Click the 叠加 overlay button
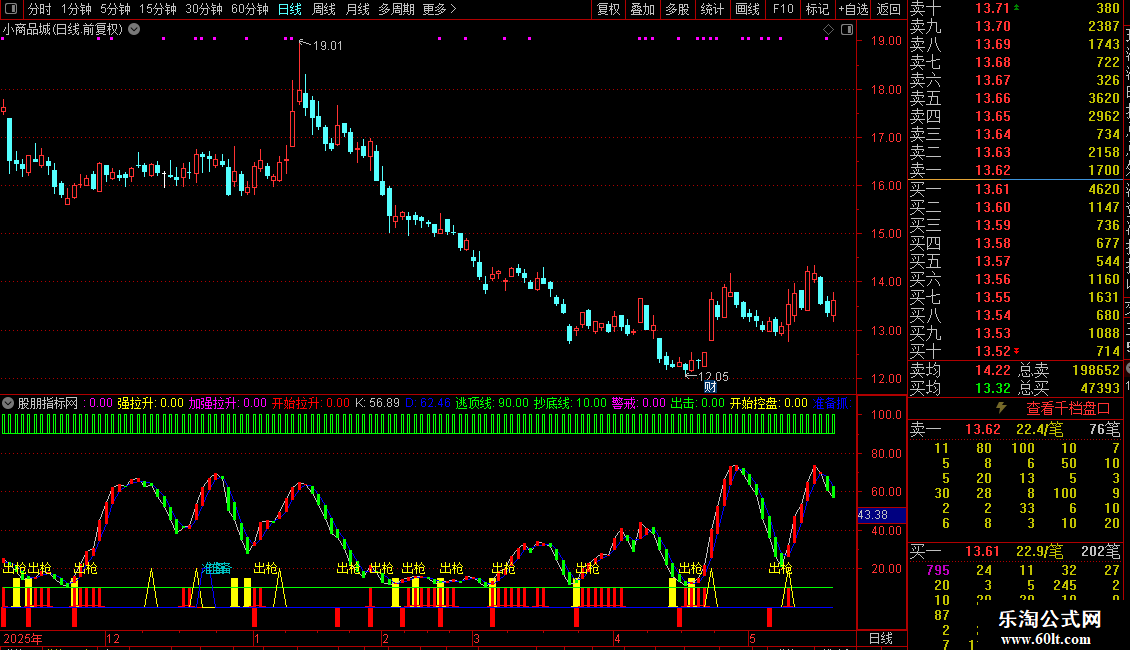 642,9
